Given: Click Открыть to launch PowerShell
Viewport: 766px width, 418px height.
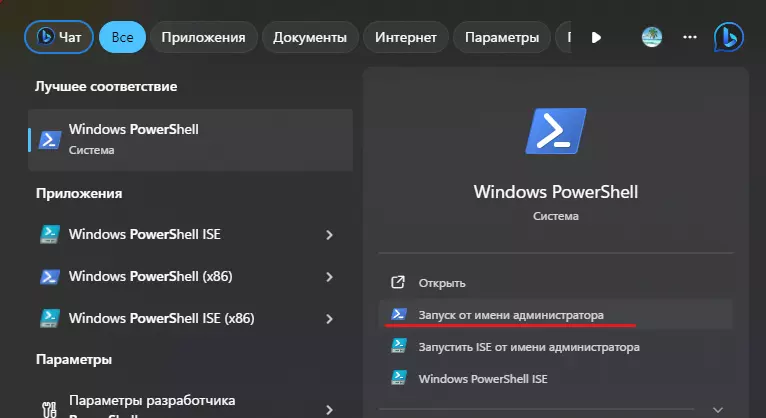Looking at the screenshot, I should (x=442, y=283).
